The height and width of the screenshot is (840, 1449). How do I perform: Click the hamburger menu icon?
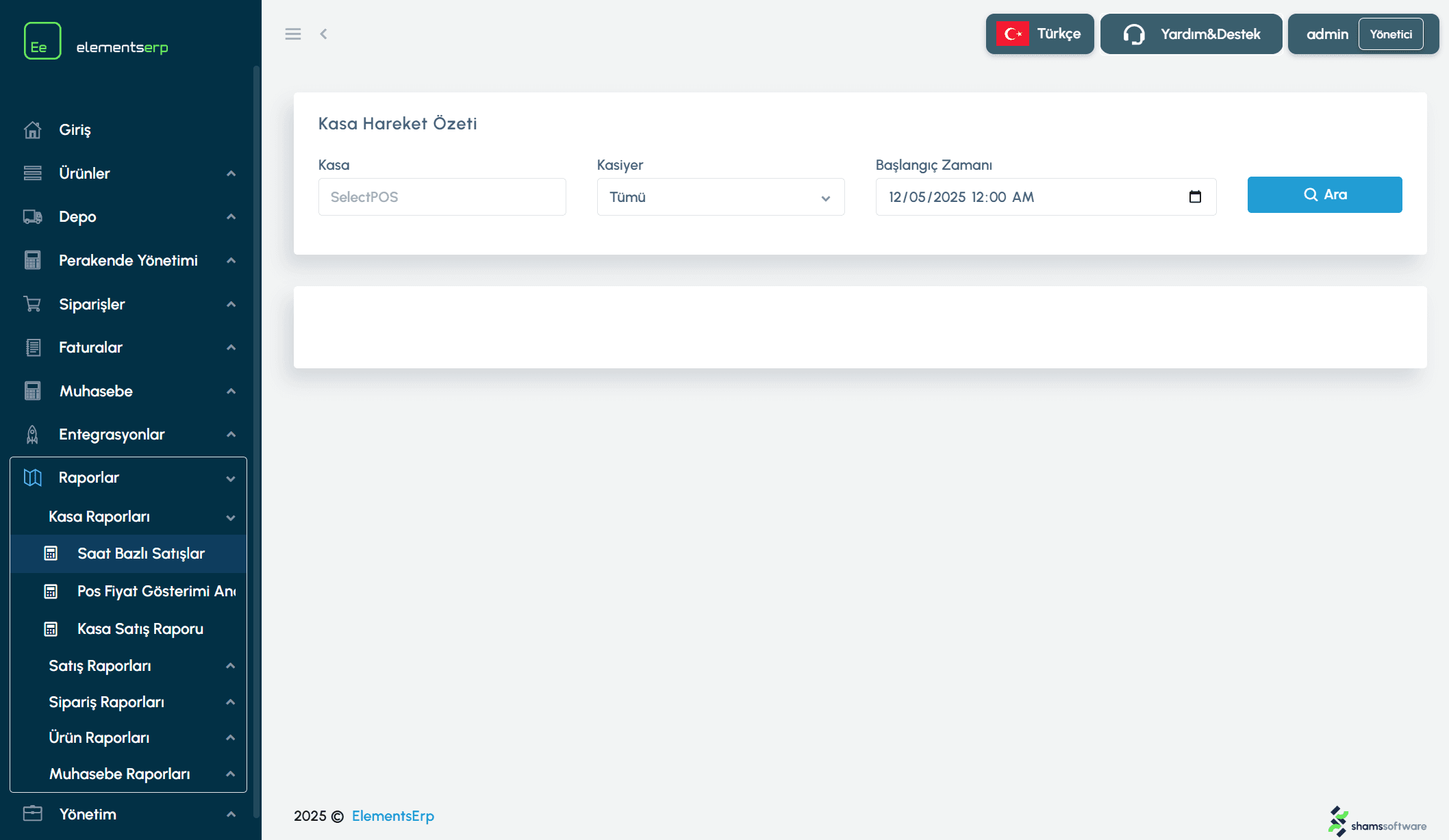point(293,34)
